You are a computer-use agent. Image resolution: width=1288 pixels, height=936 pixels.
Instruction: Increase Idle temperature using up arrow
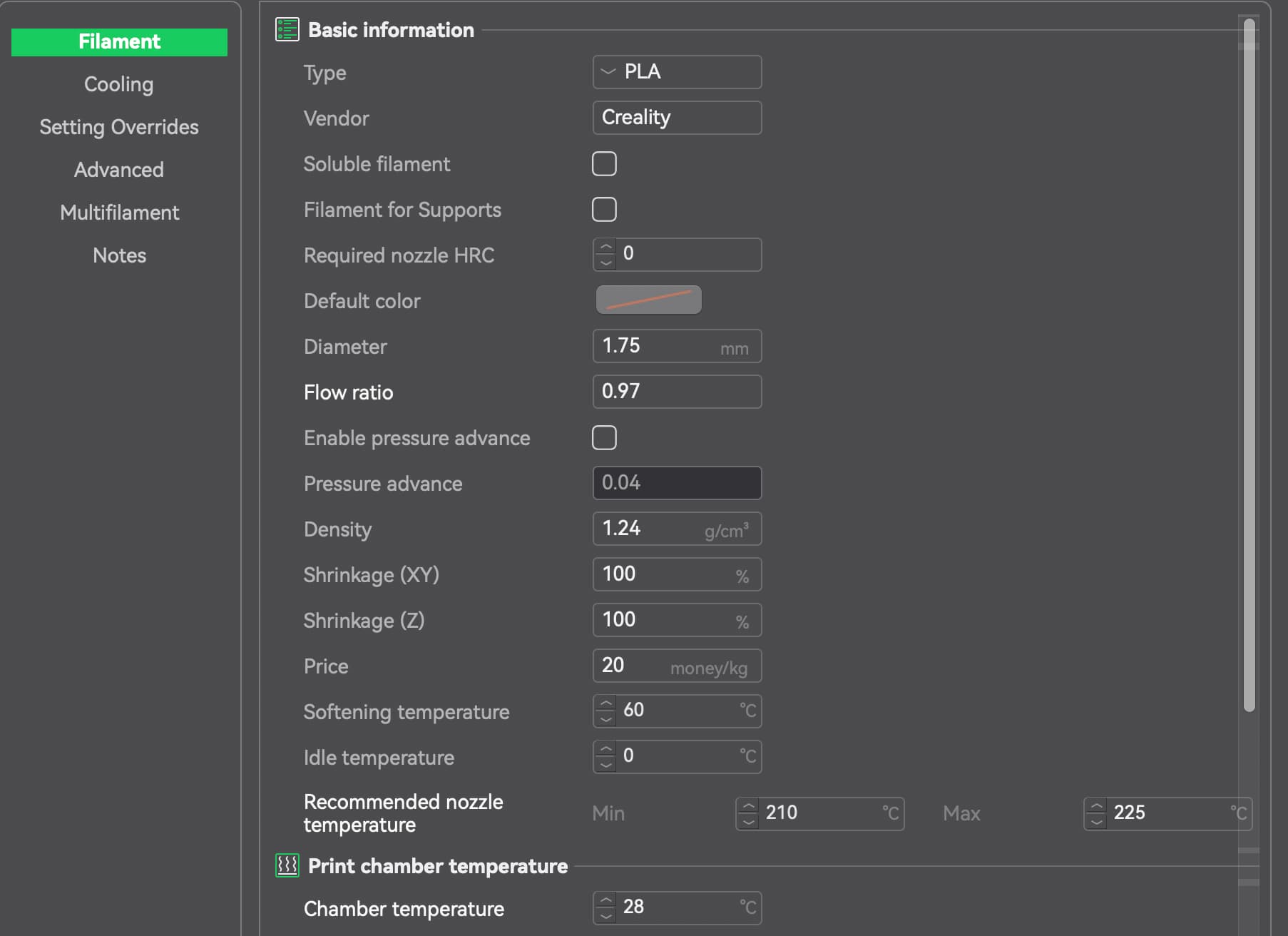(x=605, y=749)
